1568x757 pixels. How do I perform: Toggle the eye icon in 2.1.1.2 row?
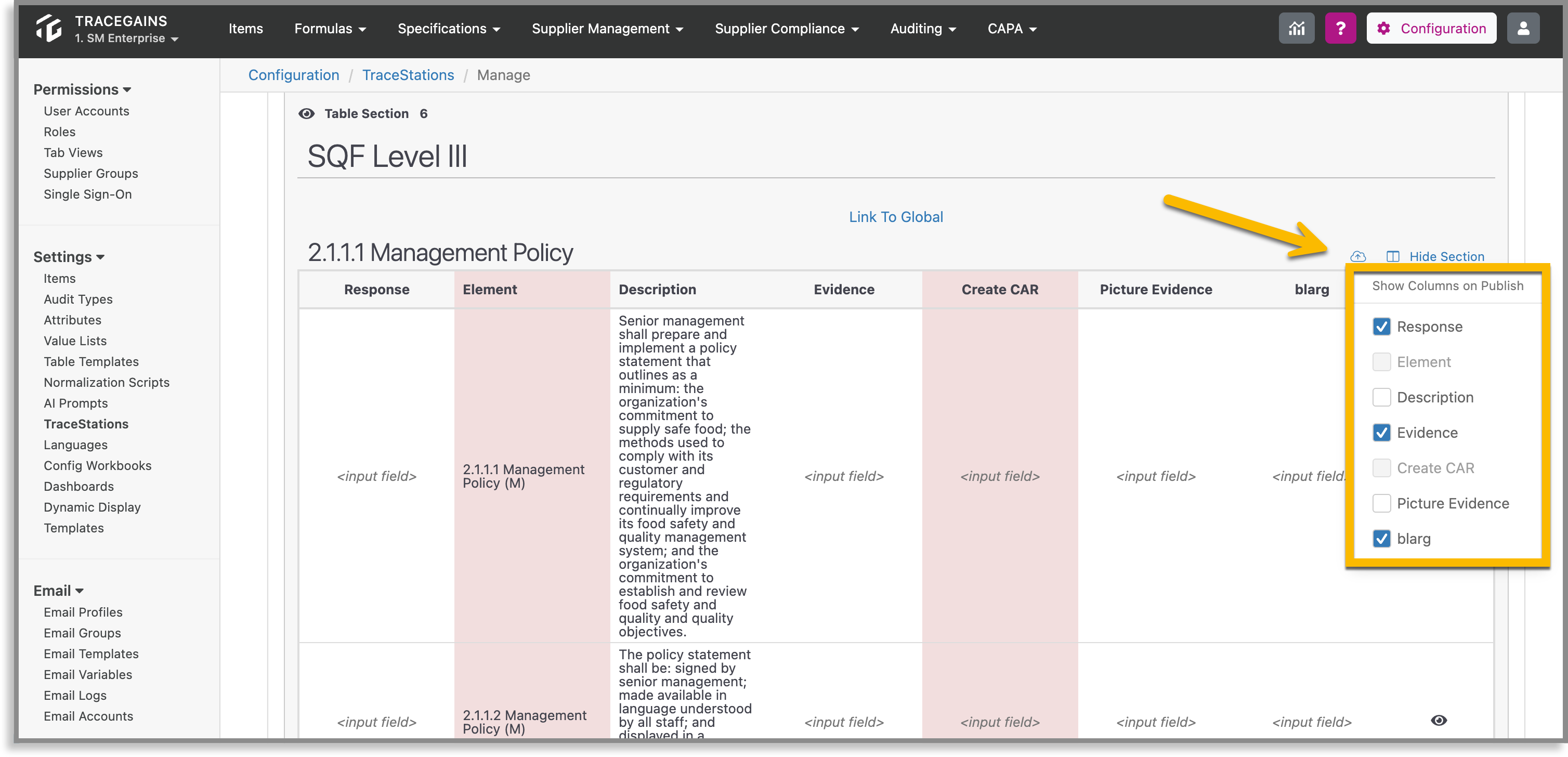[x=1439, y=721]
